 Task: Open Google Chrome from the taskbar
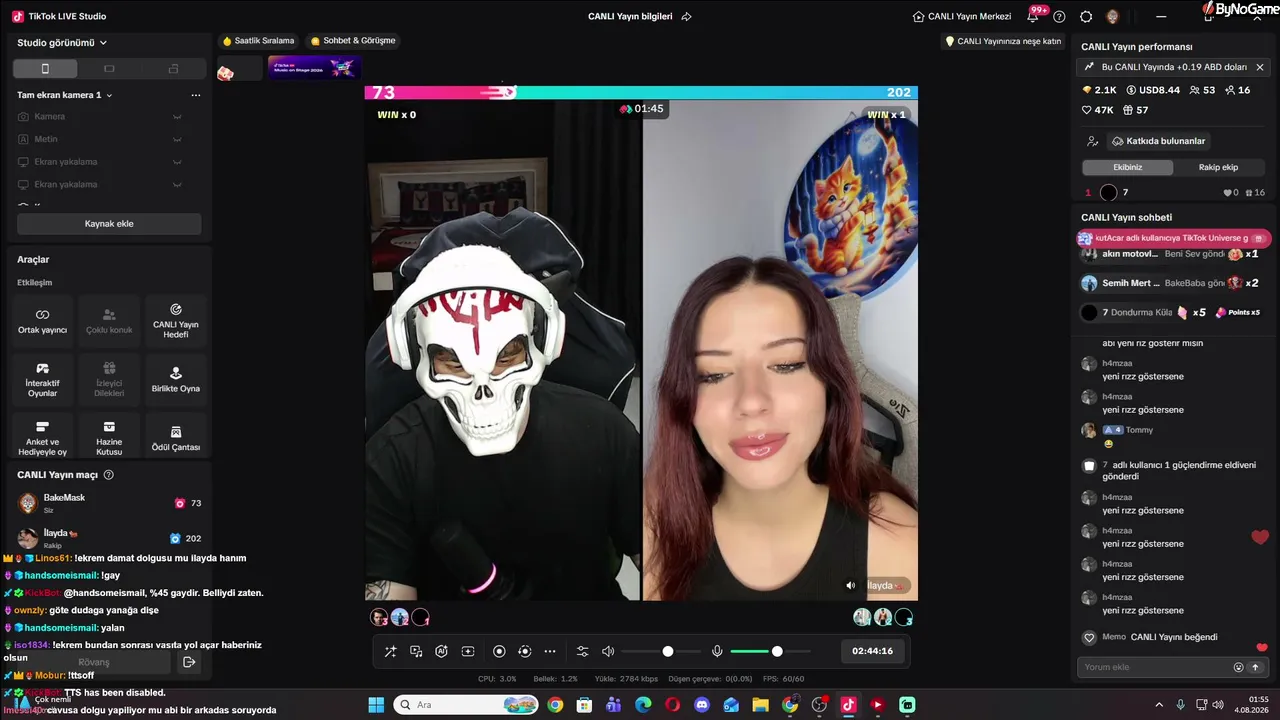point(555,705)
